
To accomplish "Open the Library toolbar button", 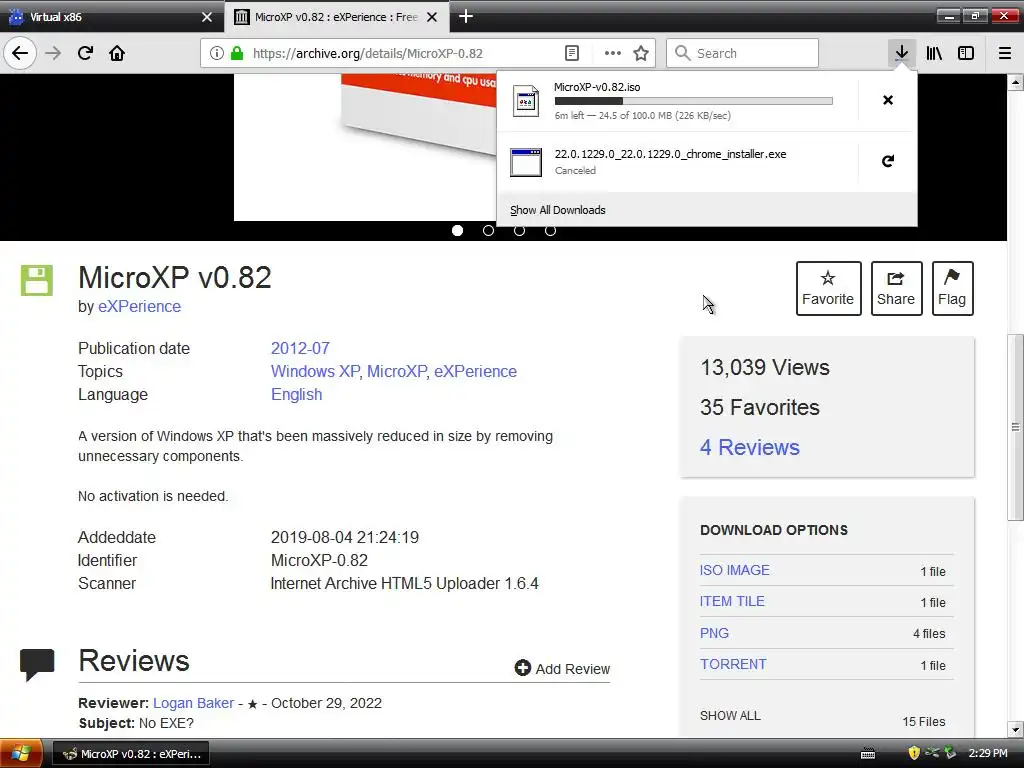I will click(934, 53).
